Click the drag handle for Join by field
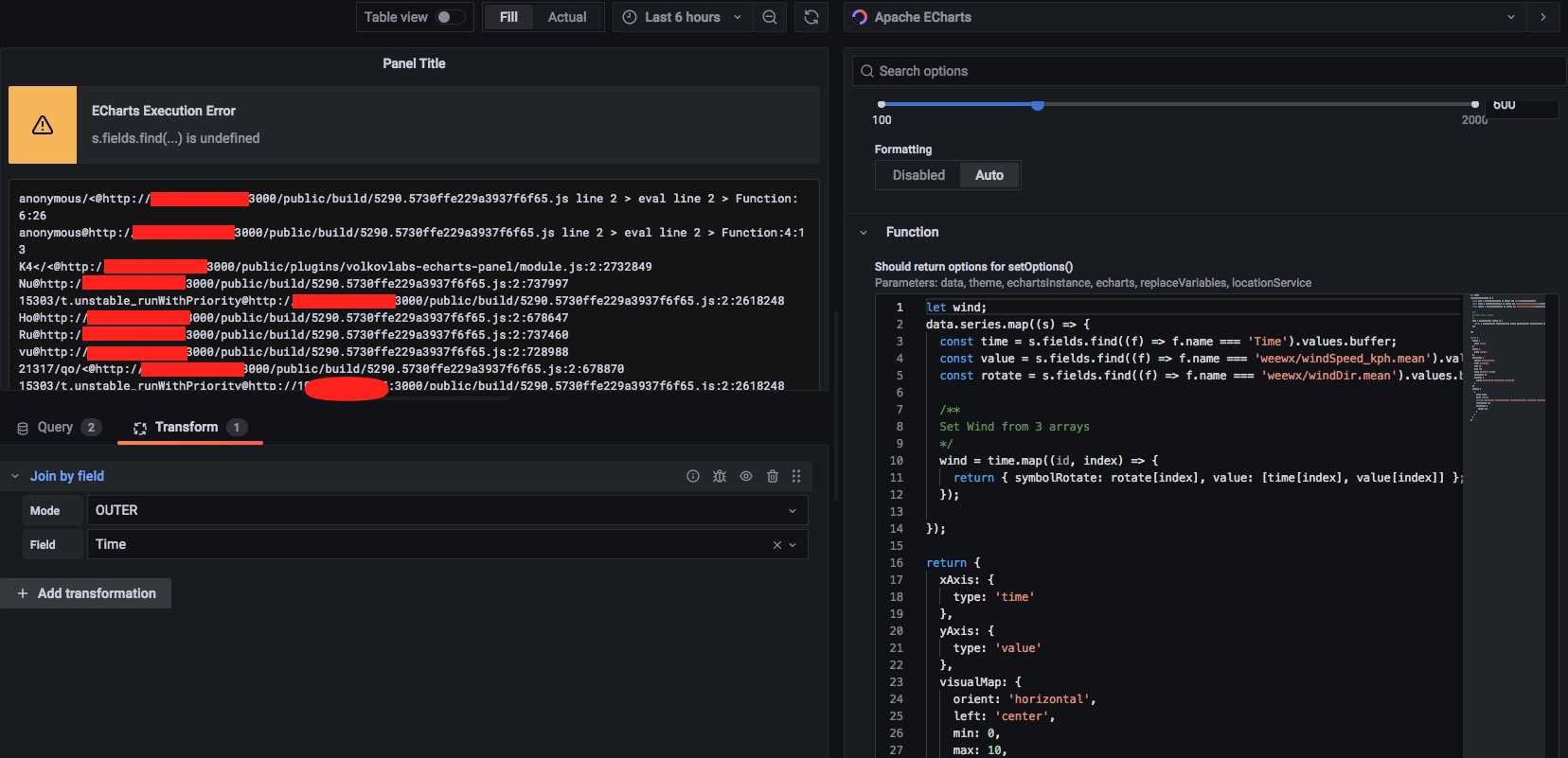The width and height of the screenshot is (1568, 758). click(x=796, y=476)
